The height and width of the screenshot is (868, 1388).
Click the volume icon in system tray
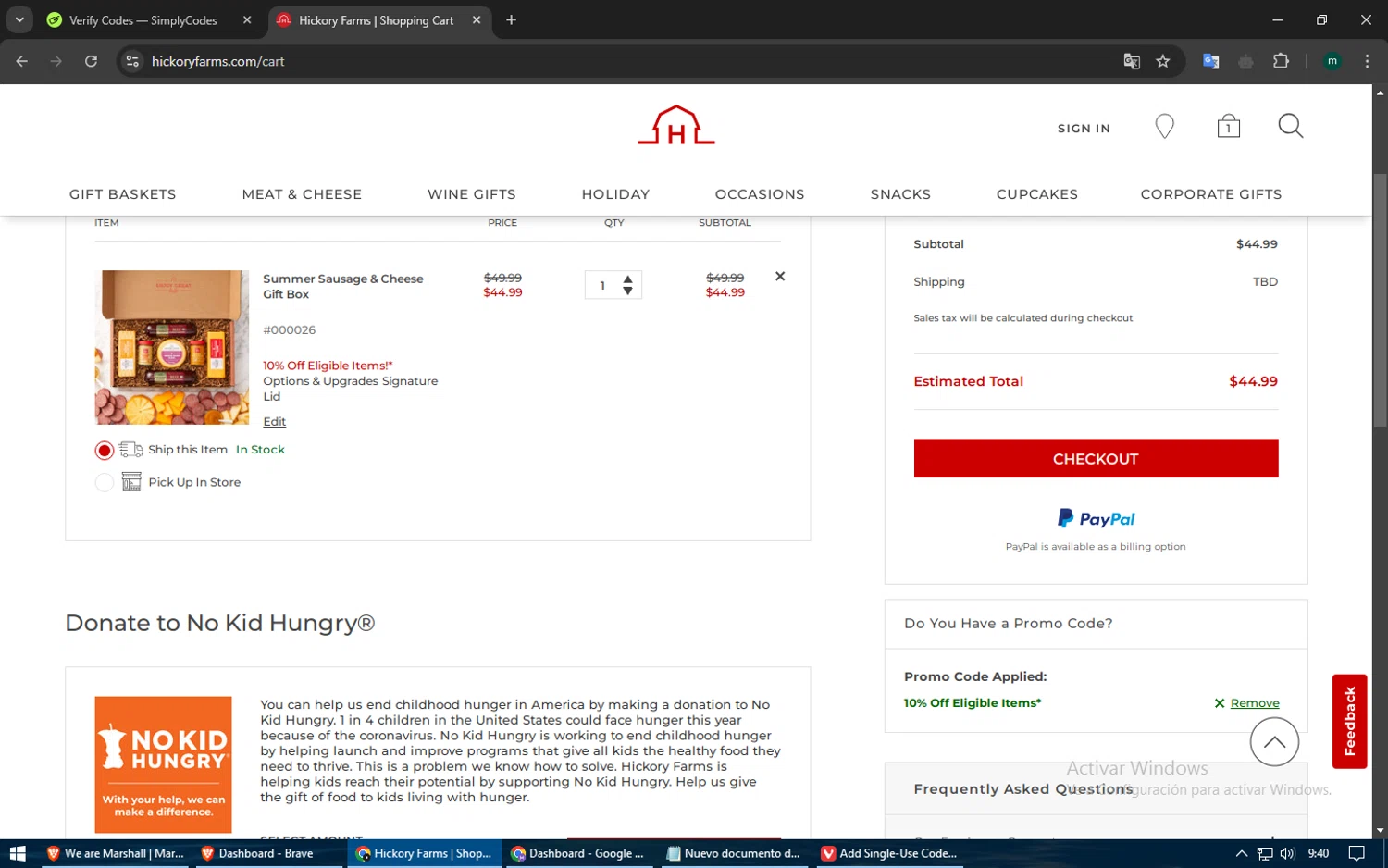point(1287,853)
